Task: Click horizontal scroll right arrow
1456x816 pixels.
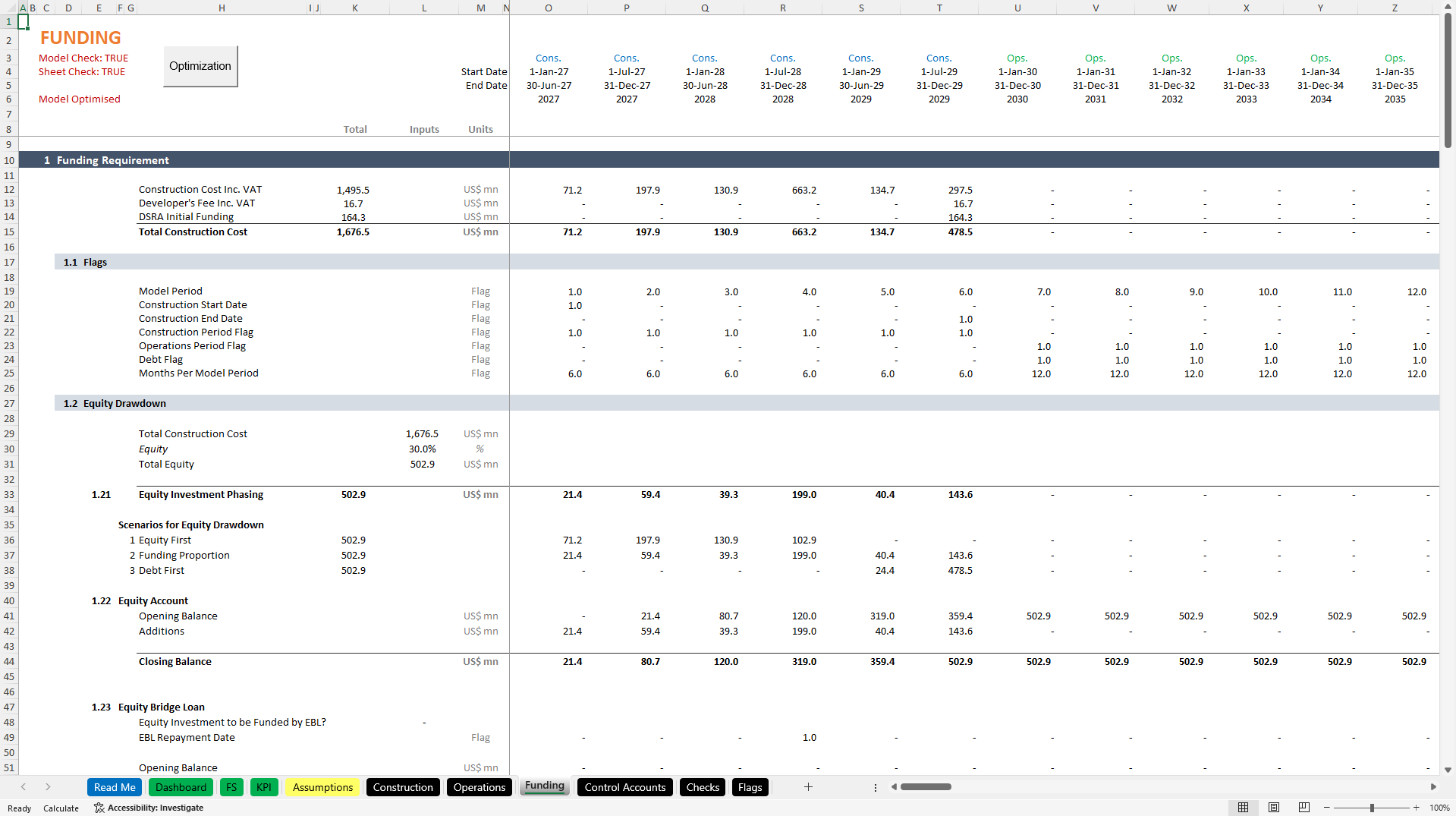Action: (x=1433, y=787)
